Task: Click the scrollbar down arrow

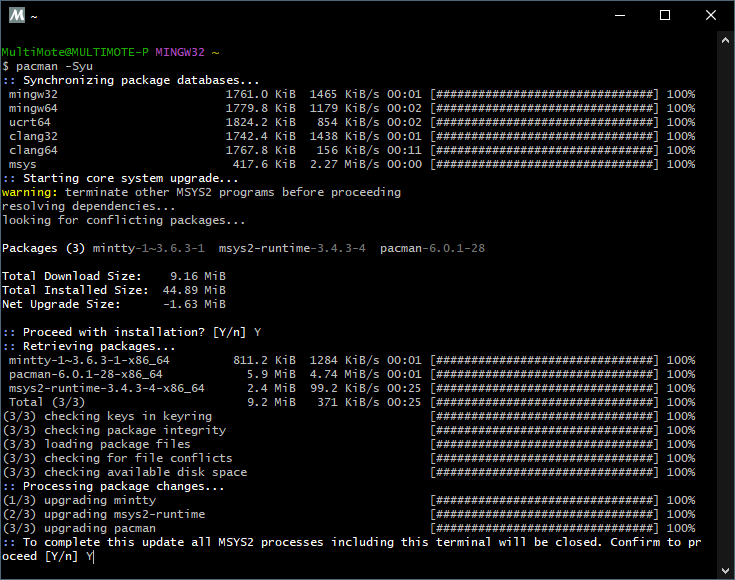Action: tap(726, 571)
